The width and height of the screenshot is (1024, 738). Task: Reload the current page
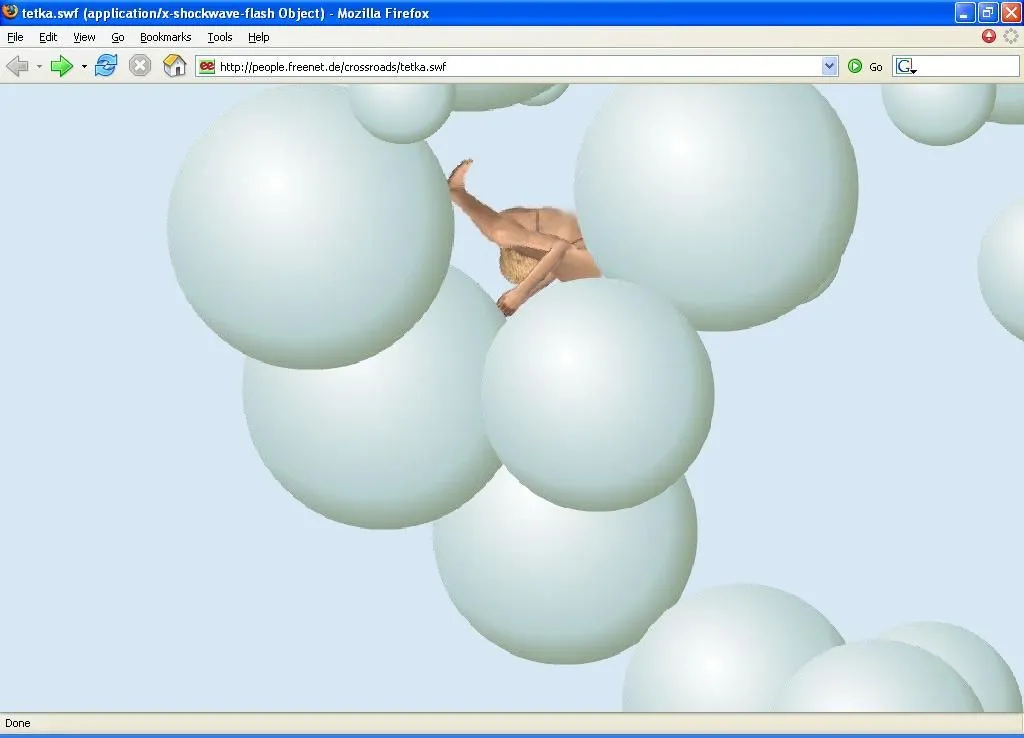point(104,65)
